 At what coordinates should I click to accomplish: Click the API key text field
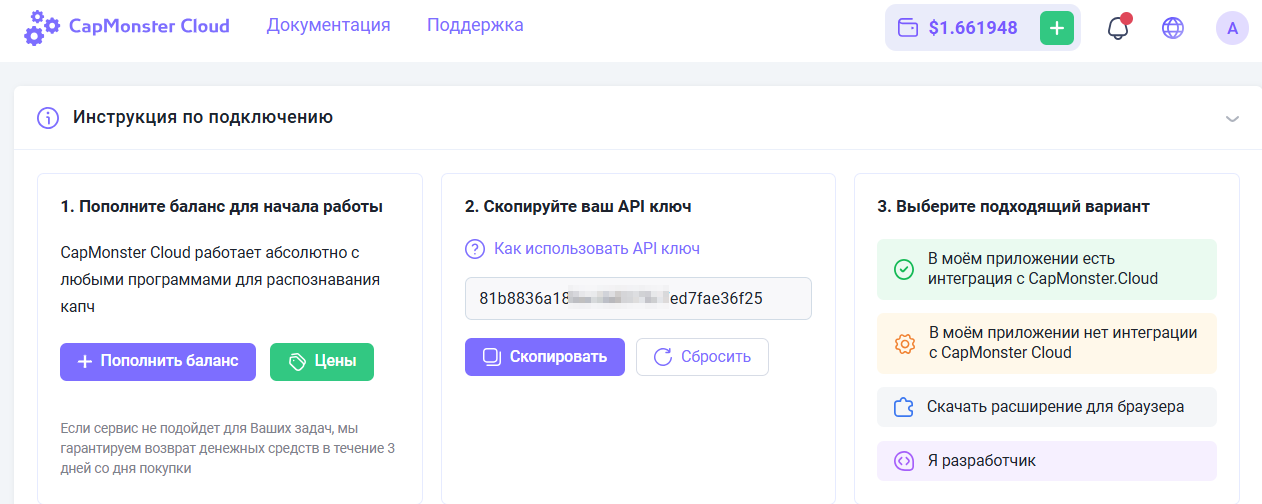[638, 299]
